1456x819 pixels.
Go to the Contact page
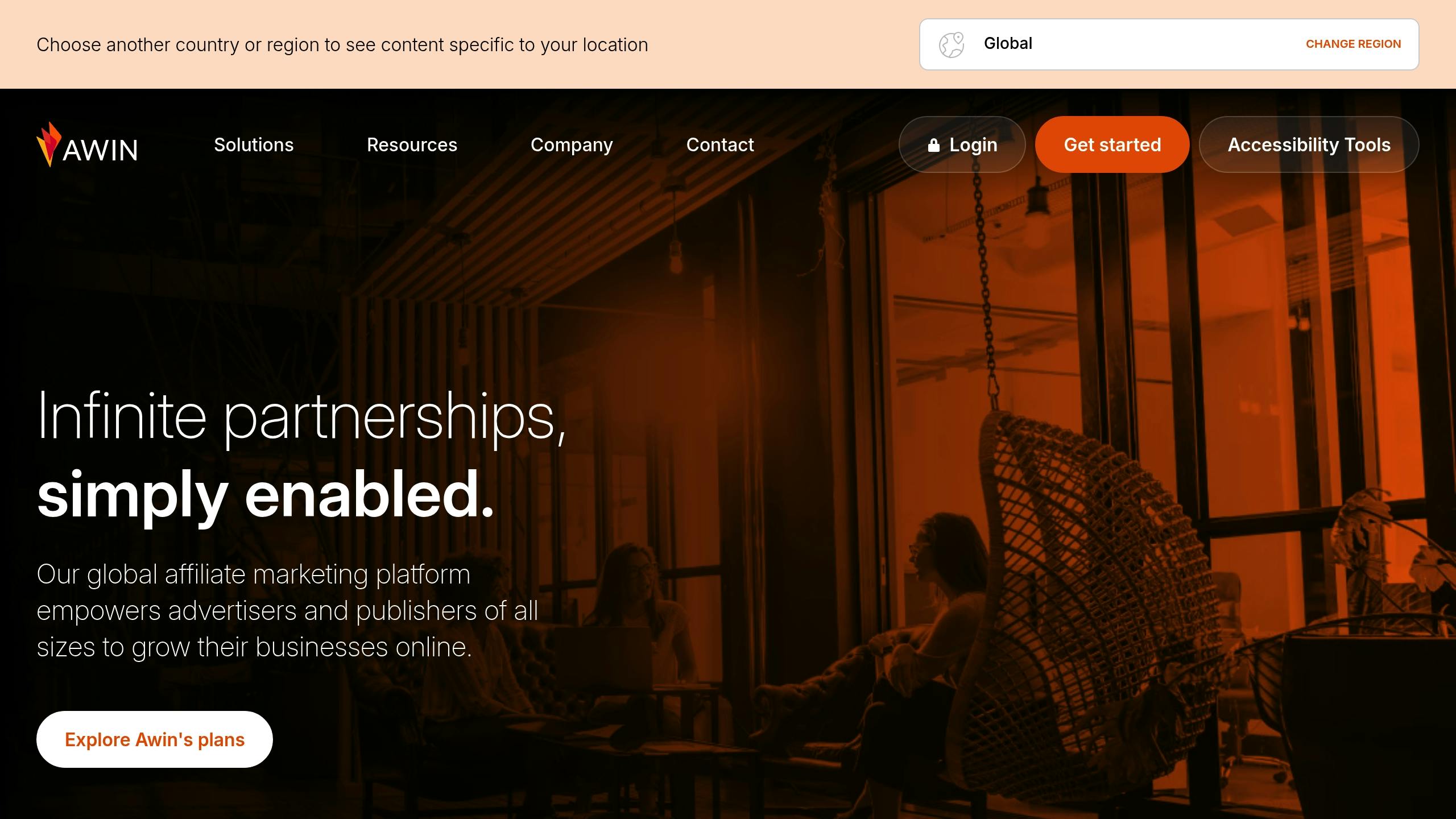pyautogui.click(x=720, y=144)
